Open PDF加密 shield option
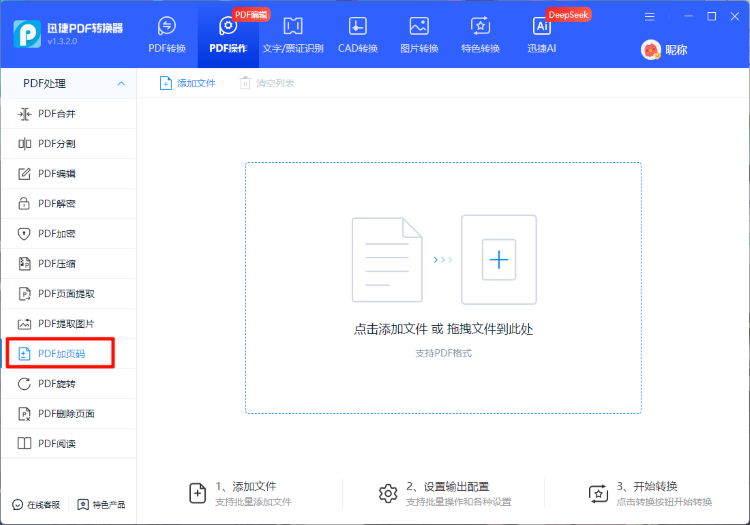The width and height of the screenshot is (750, 525). pos(57,234)
